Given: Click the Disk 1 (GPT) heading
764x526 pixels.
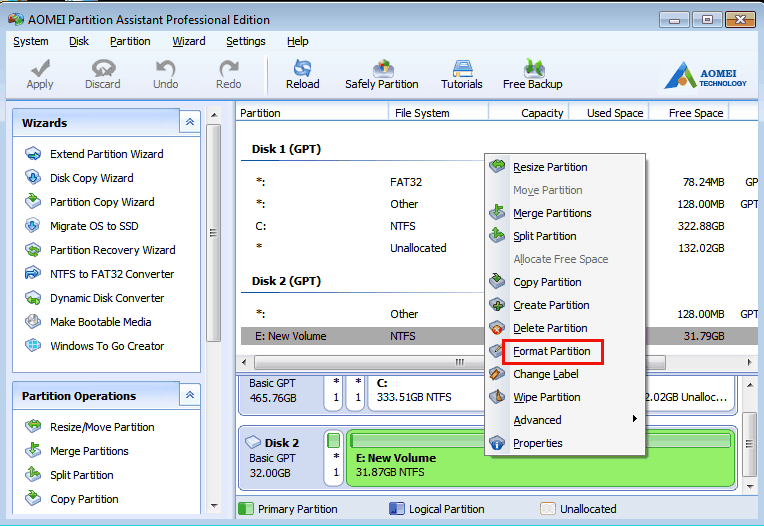Looking at the screenshot, I should click(286, 149).
